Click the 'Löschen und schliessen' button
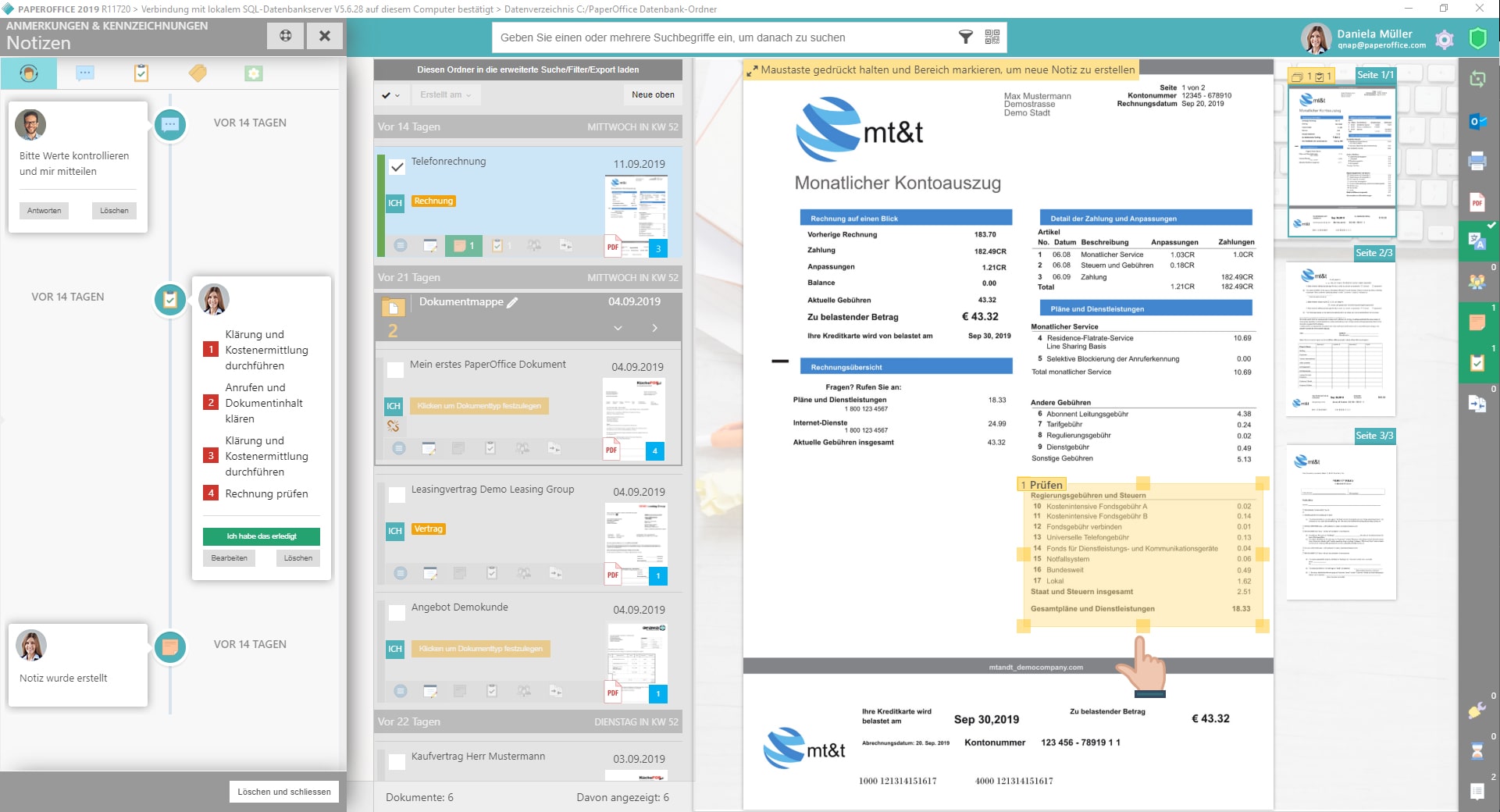 [x=283, y=792]
